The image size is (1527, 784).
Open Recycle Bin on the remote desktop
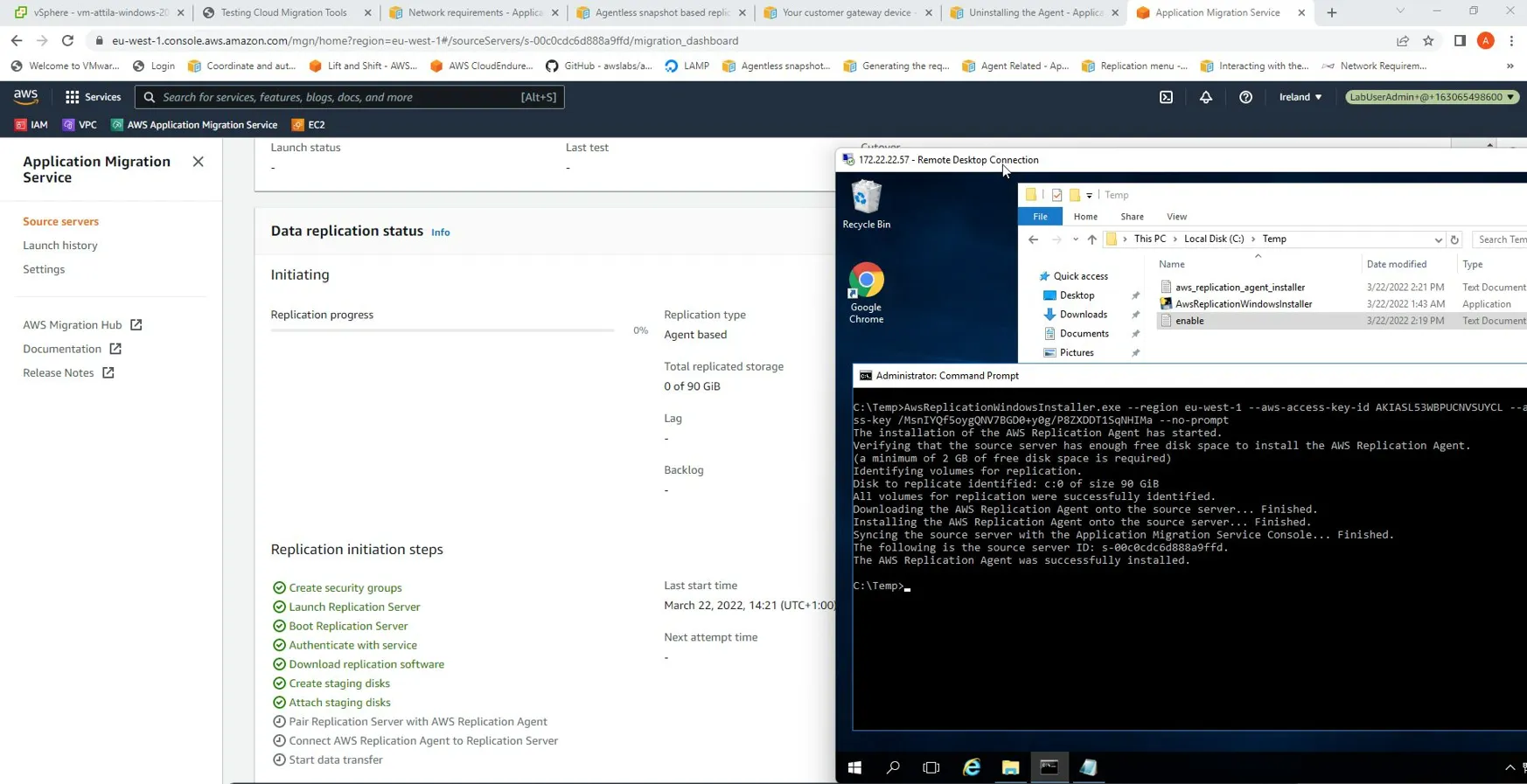click(x=866, y=205)
